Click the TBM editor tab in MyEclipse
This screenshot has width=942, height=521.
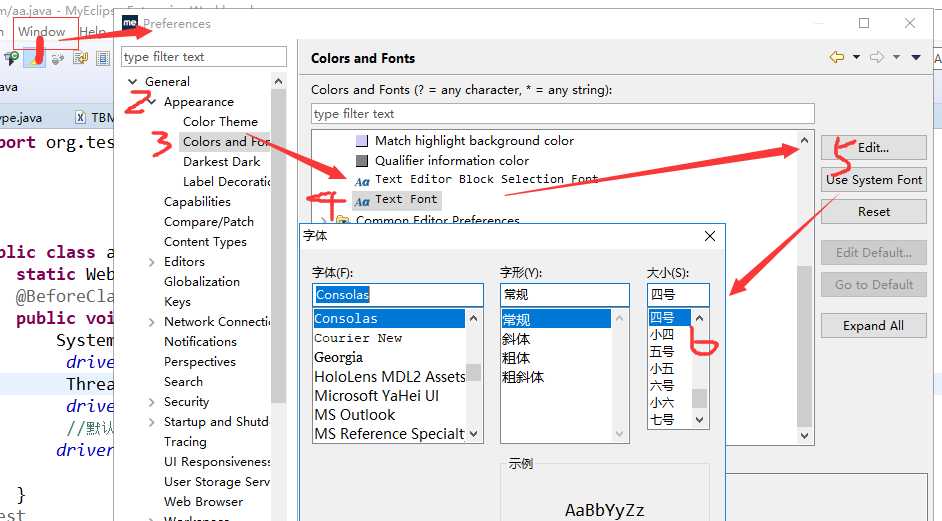click(x=94, y=118)
